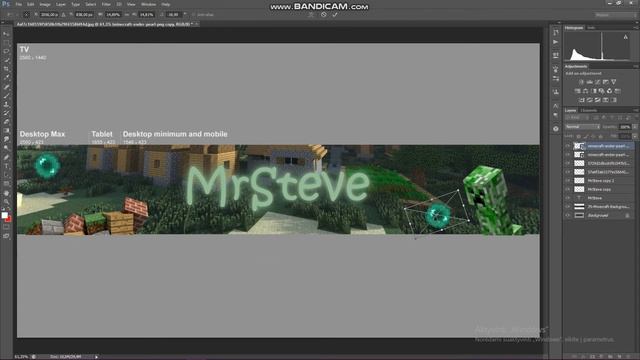
Task: Open the status bar info arrow
Action: 97,357
